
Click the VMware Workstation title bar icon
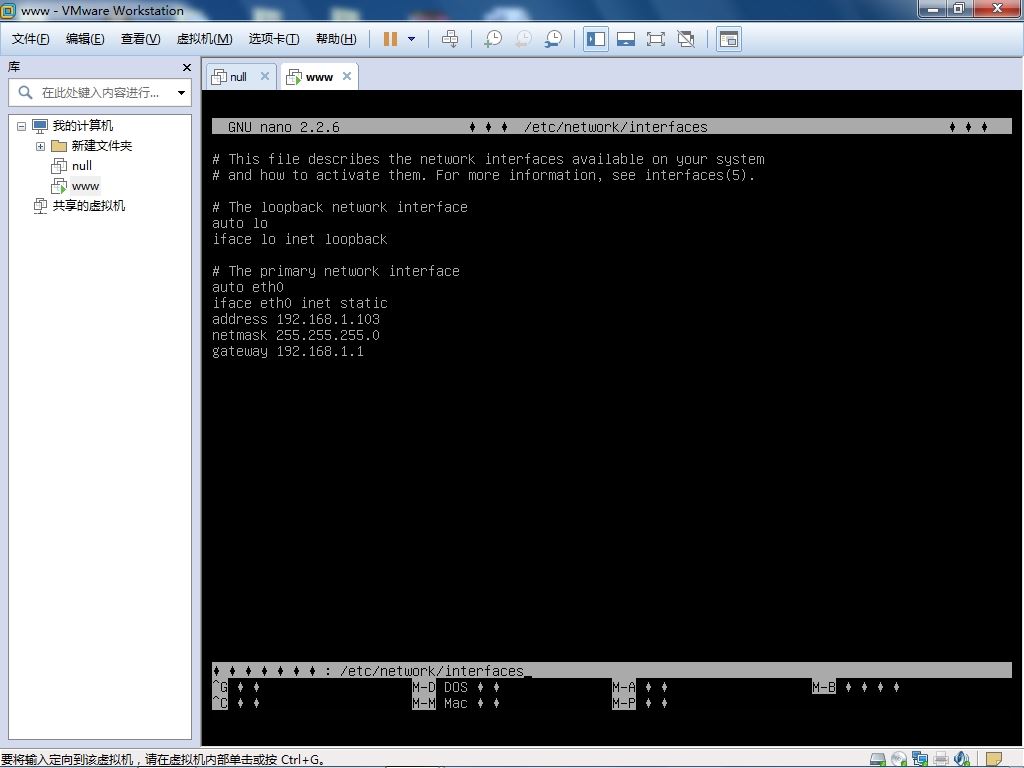8,10
